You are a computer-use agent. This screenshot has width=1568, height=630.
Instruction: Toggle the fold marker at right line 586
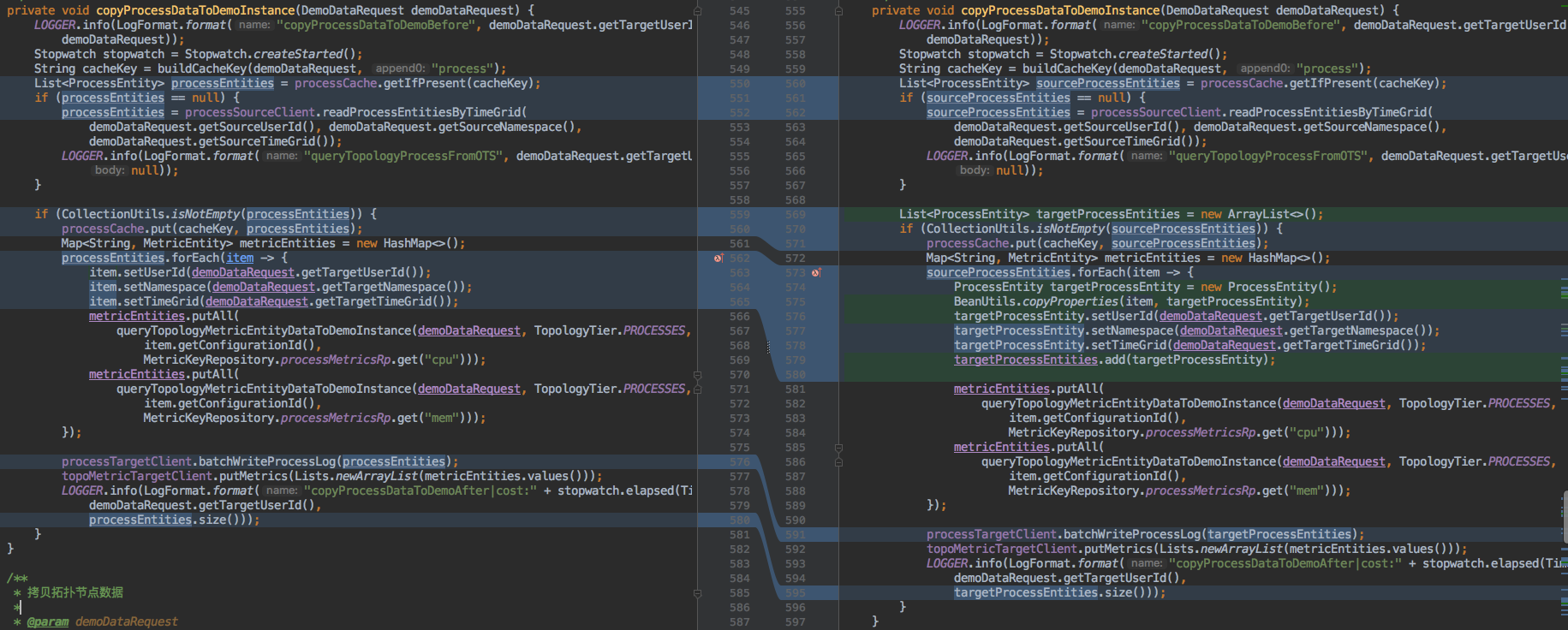[x=838, y=462]
